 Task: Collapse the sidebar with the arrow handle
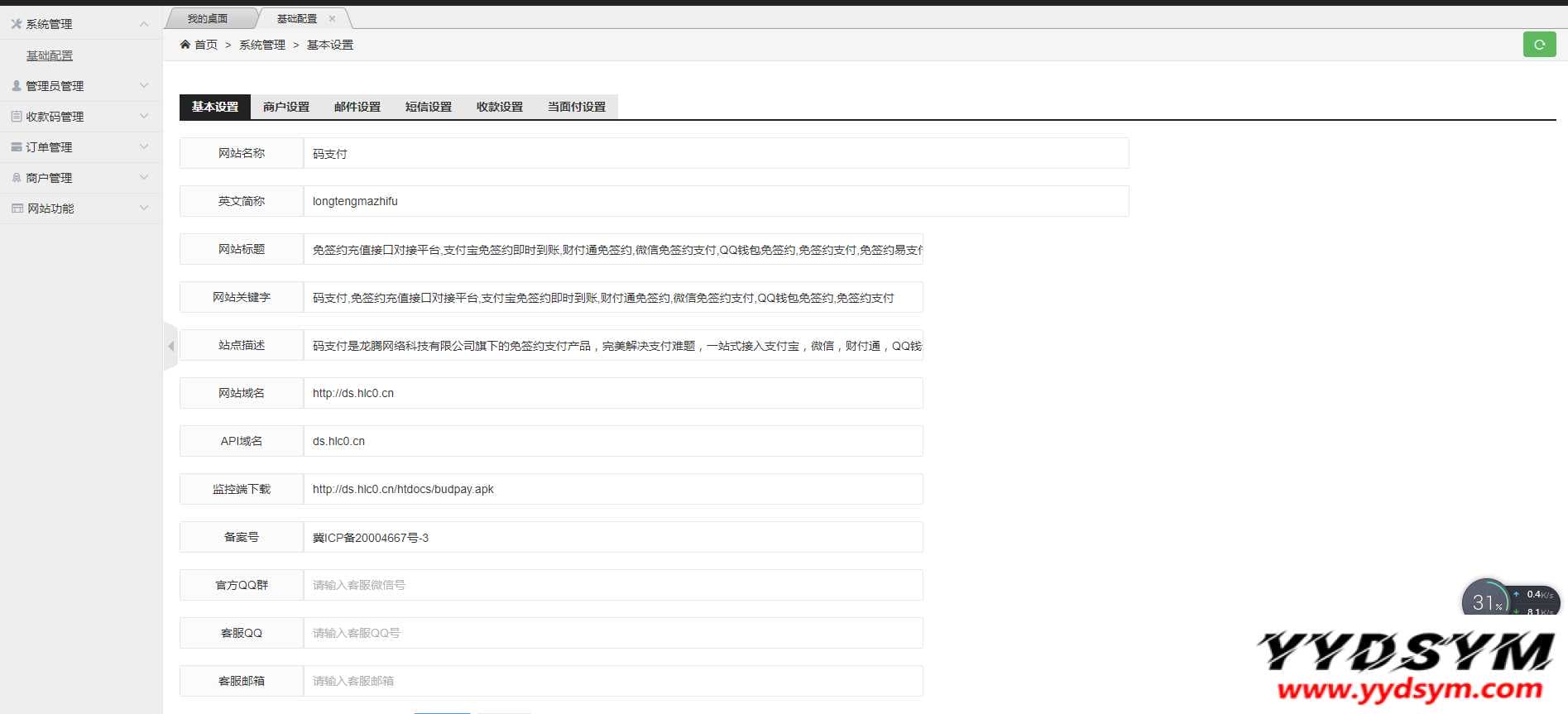(170, 346)
